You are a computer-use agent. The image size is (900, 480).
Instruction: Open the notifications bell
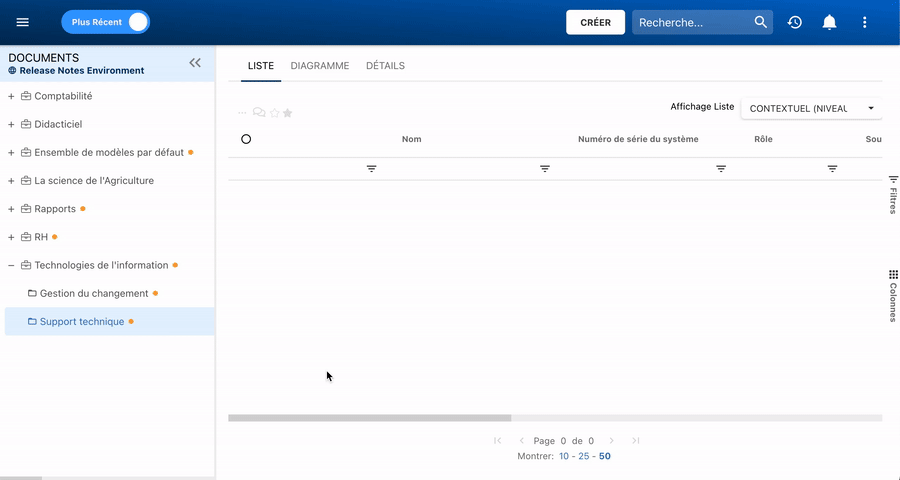829,22
